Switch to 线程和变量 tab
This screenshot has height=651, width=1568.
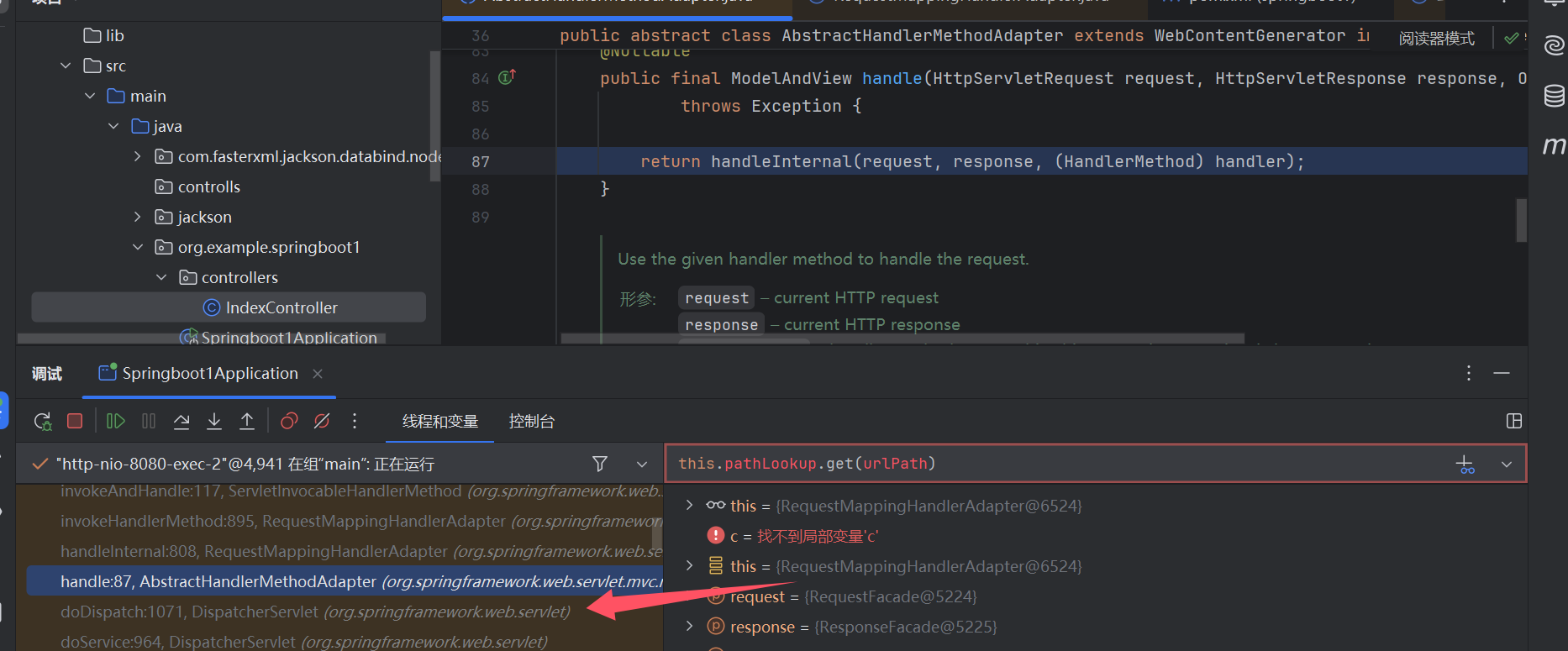pos(440,421)
